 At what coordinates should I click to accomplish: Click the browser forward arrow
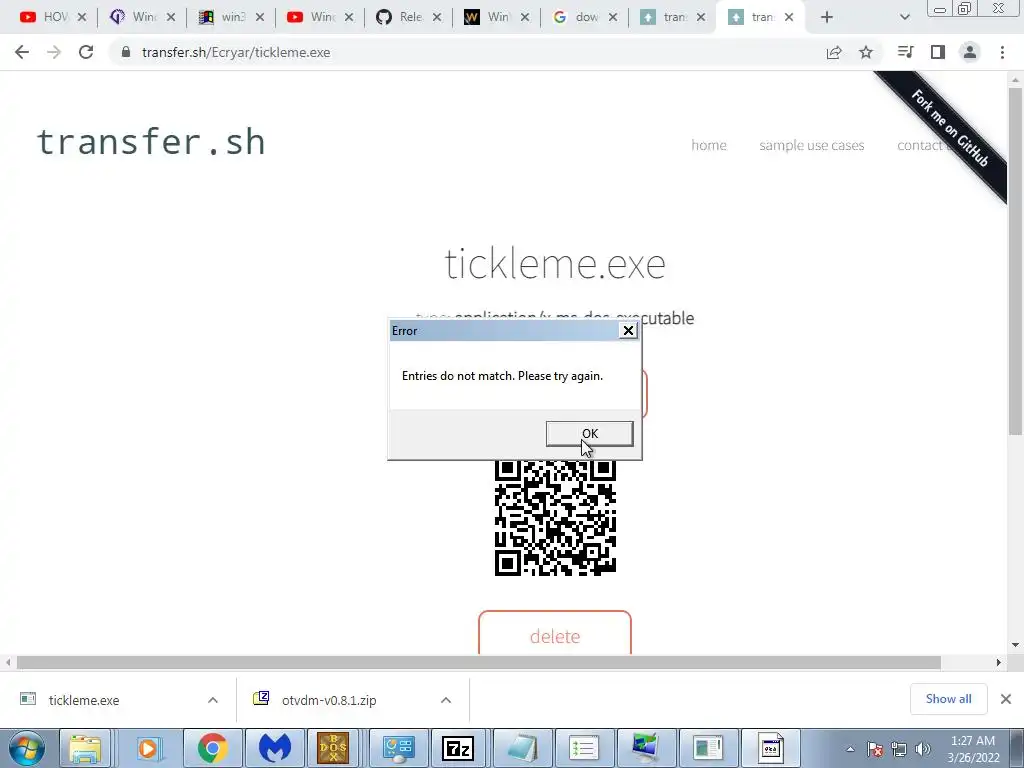point(54,52)
